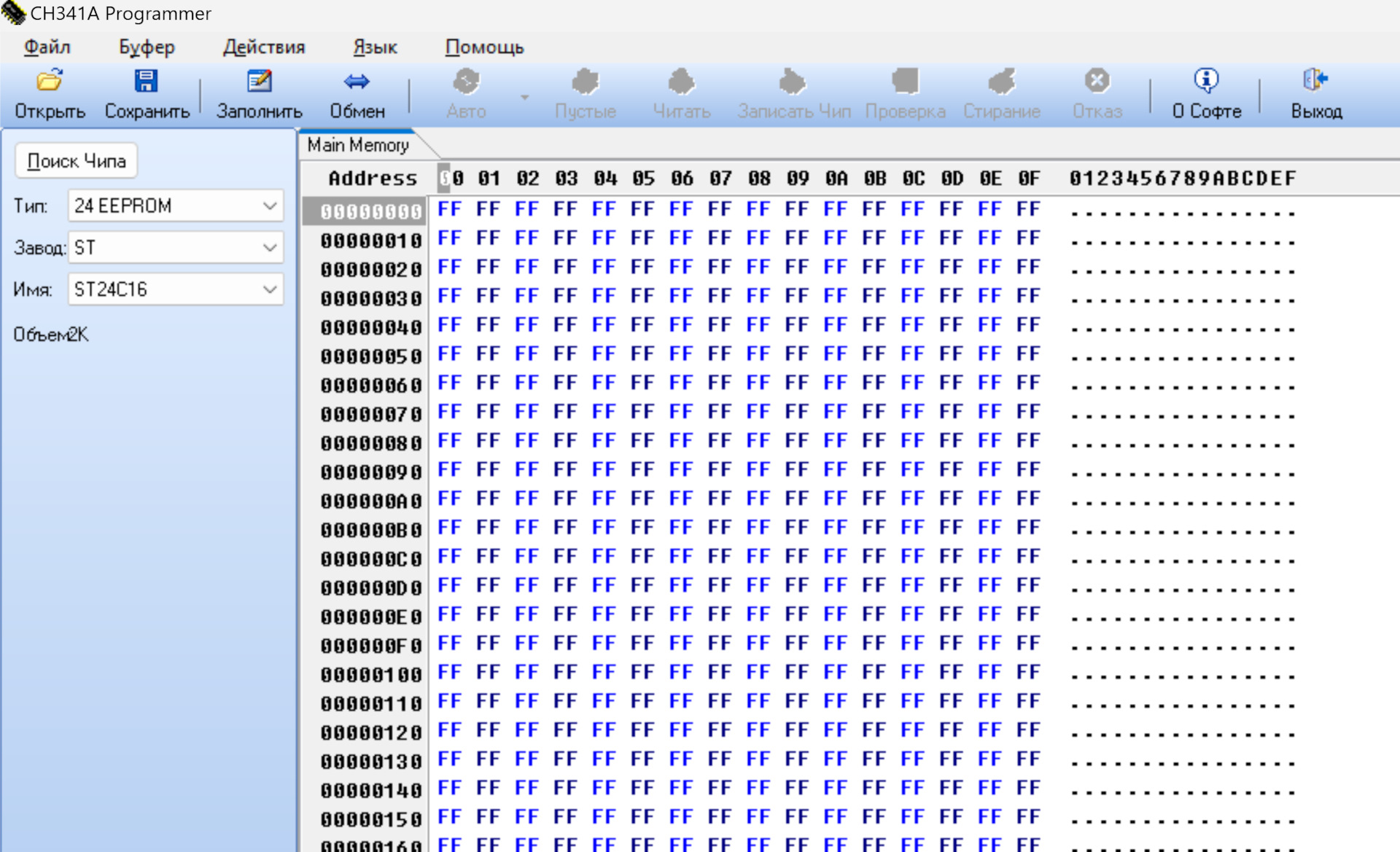Click the Открыть (Open) folder icon
Viewport: 1400px width, 852px height.
[x=50, y=80]
